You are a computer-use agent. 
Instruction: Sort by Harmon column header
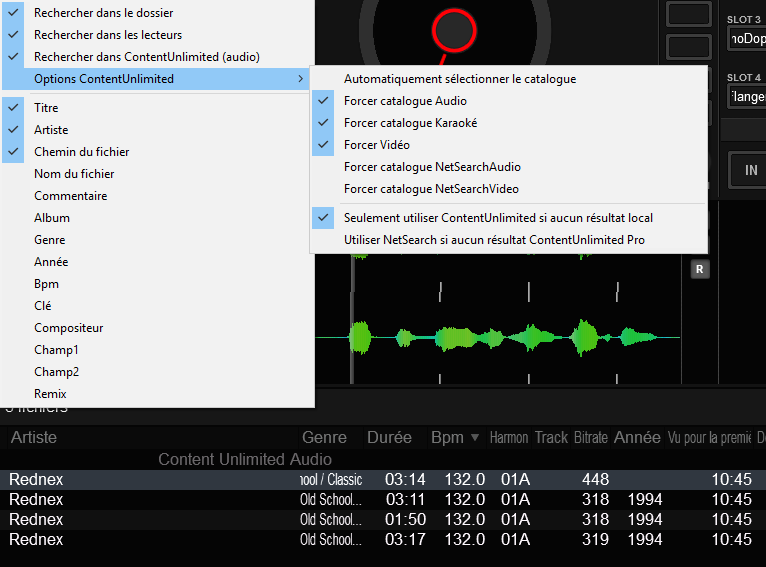click(509, 437)
